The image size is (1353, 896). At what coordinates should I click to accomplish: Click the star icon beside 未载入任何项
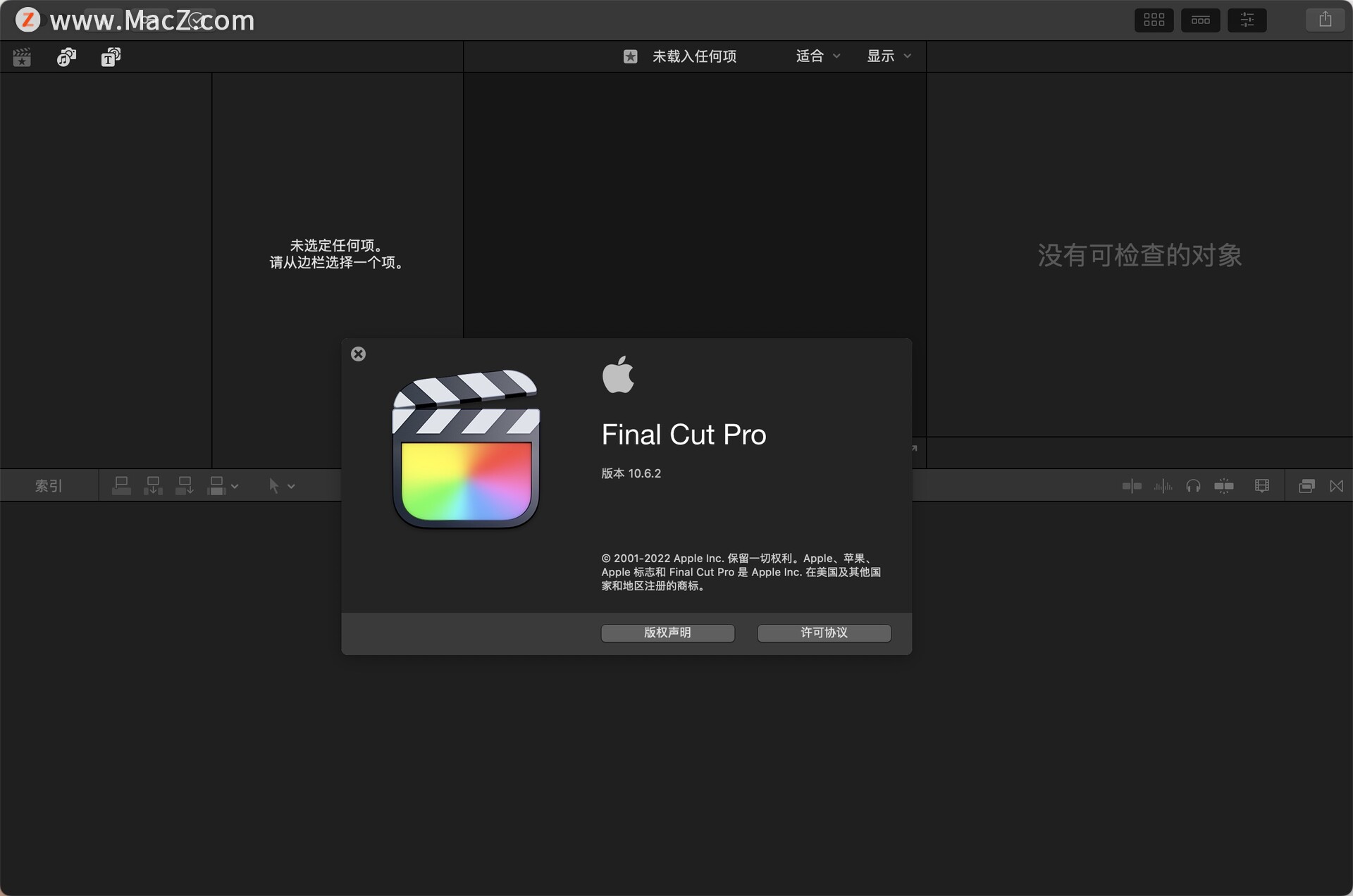tap(630, 56)
